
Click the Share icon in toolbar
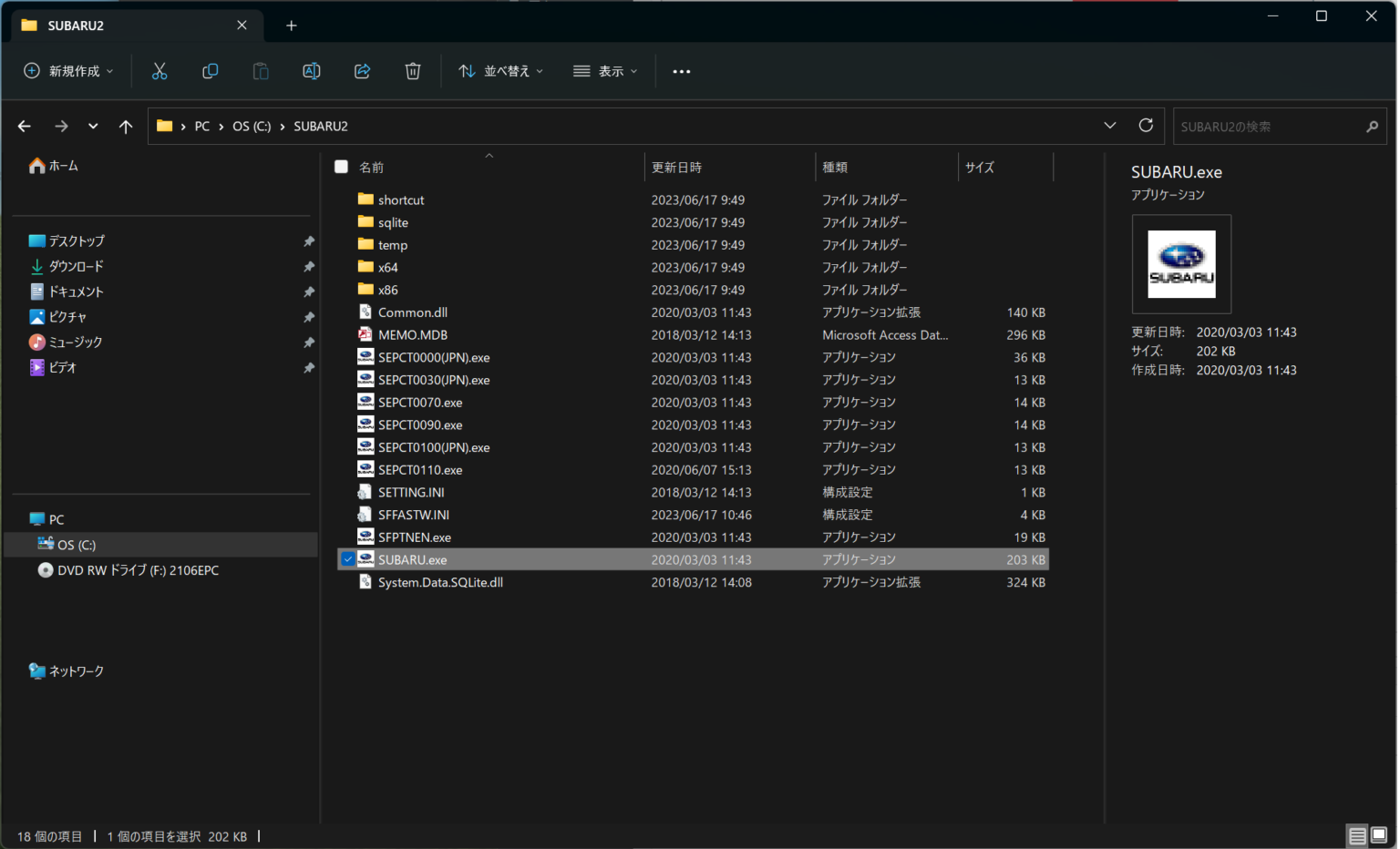click(362, 71)
